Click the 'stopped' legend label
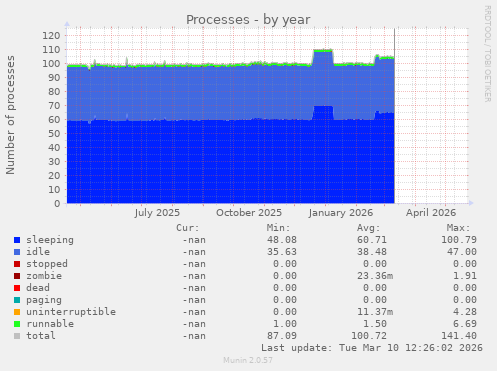Viewport: 497px width, 371px height. pyautogui.click(x=47, y=264)
